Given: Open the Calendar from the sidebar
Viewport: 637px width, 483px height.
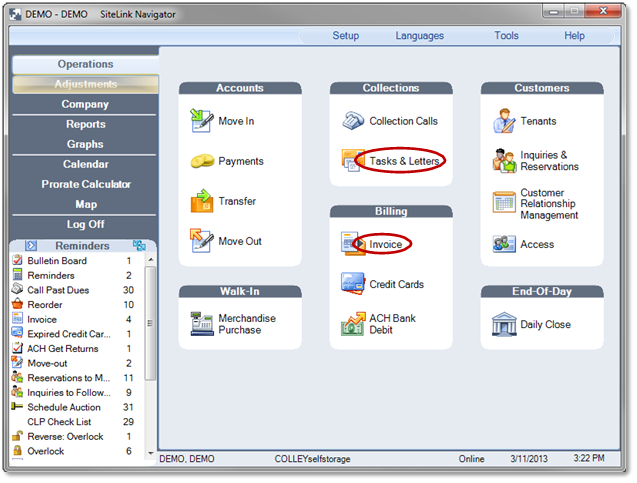Looking at the screenshot, I should click(85, 164).
